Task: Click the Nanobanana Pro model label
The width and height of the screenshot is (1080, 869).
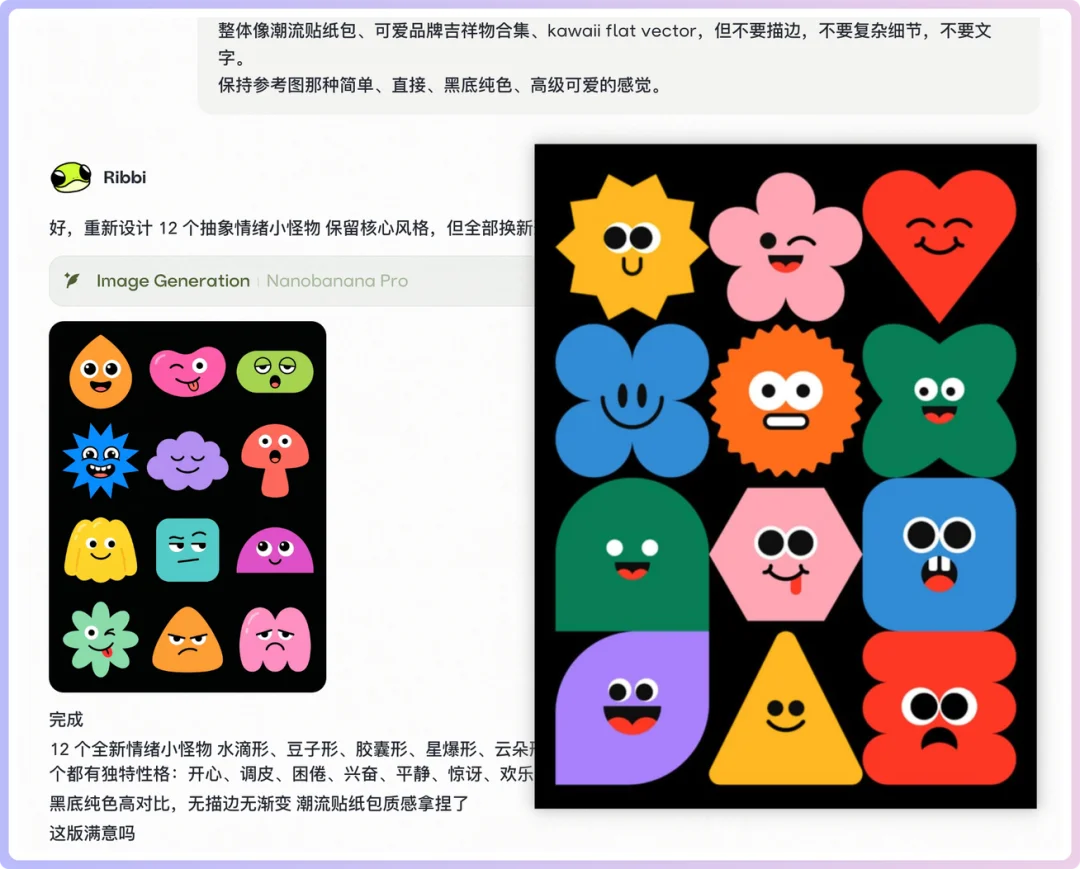Action: 336,281
